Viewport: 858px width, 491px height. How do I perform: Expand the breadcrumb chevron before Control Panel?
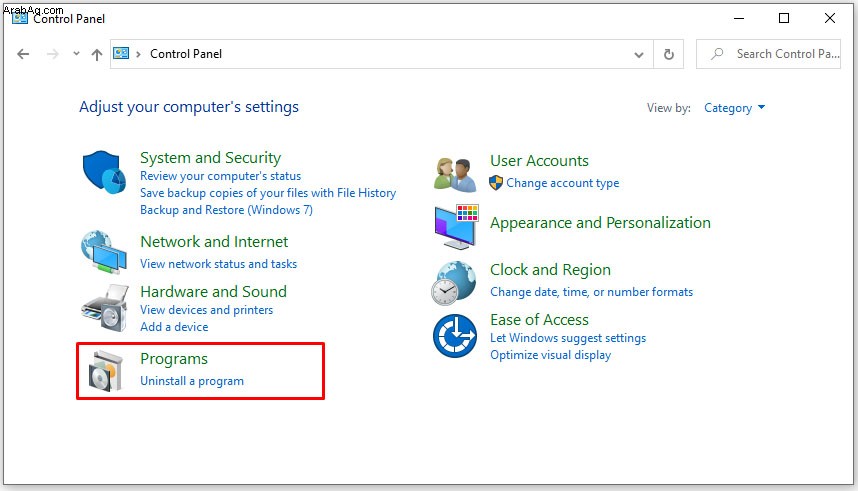click(138, 54)
